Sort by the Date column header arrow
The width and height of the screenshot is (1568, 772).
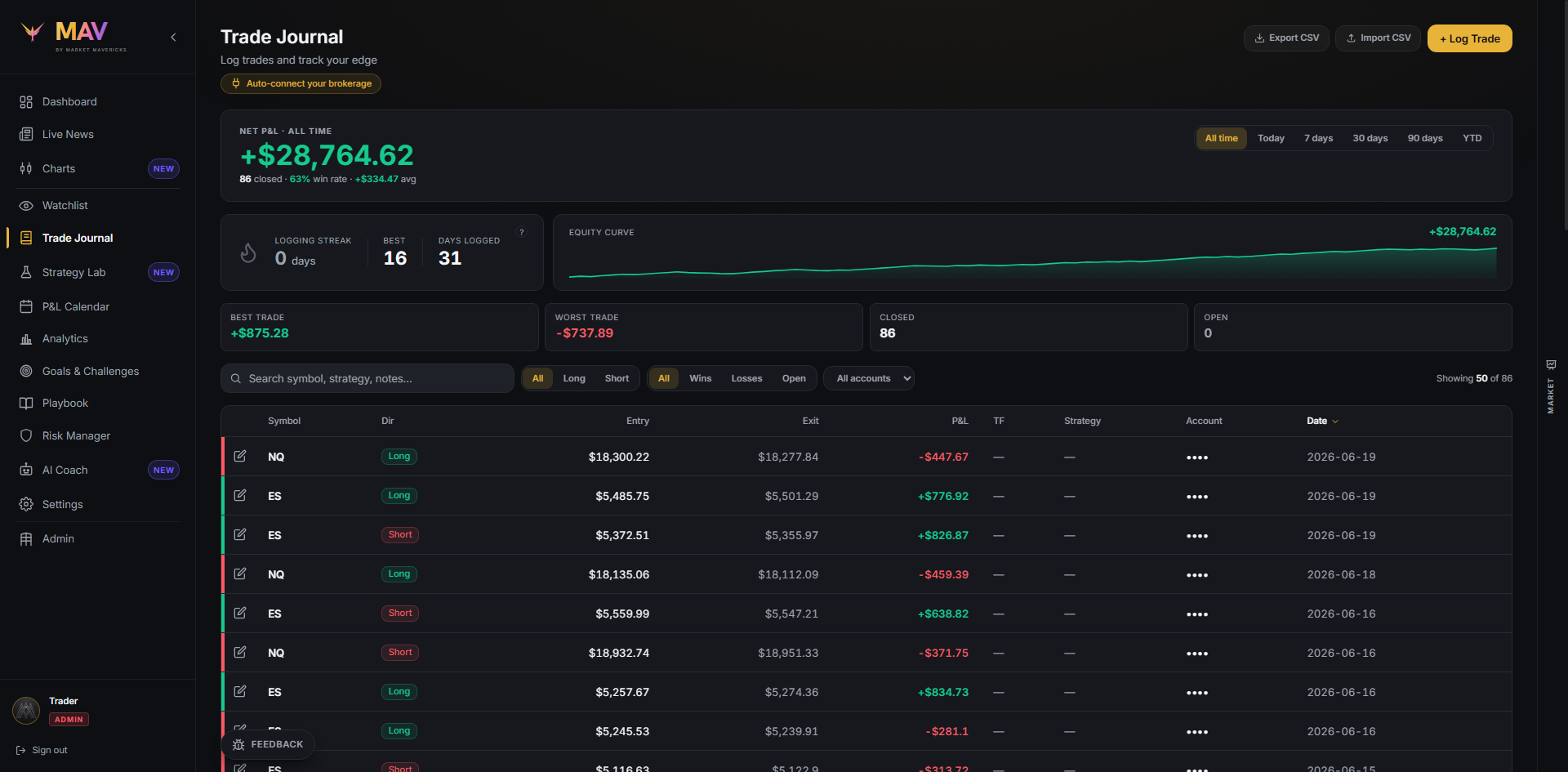1335,422
